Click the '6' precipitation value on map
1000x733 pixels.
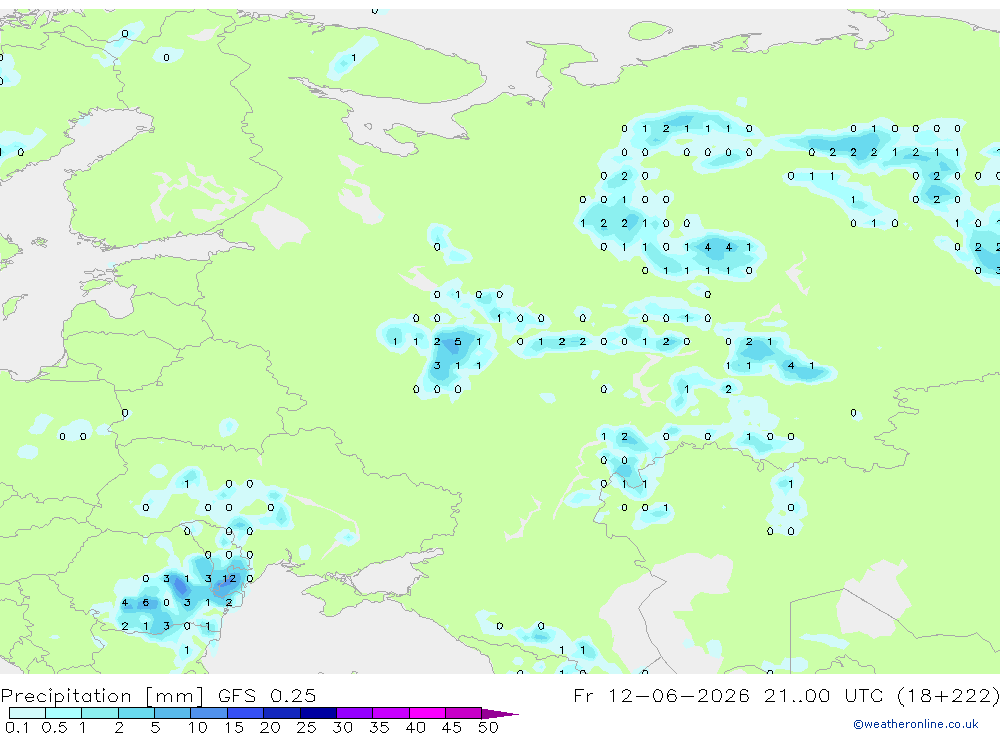145,602
